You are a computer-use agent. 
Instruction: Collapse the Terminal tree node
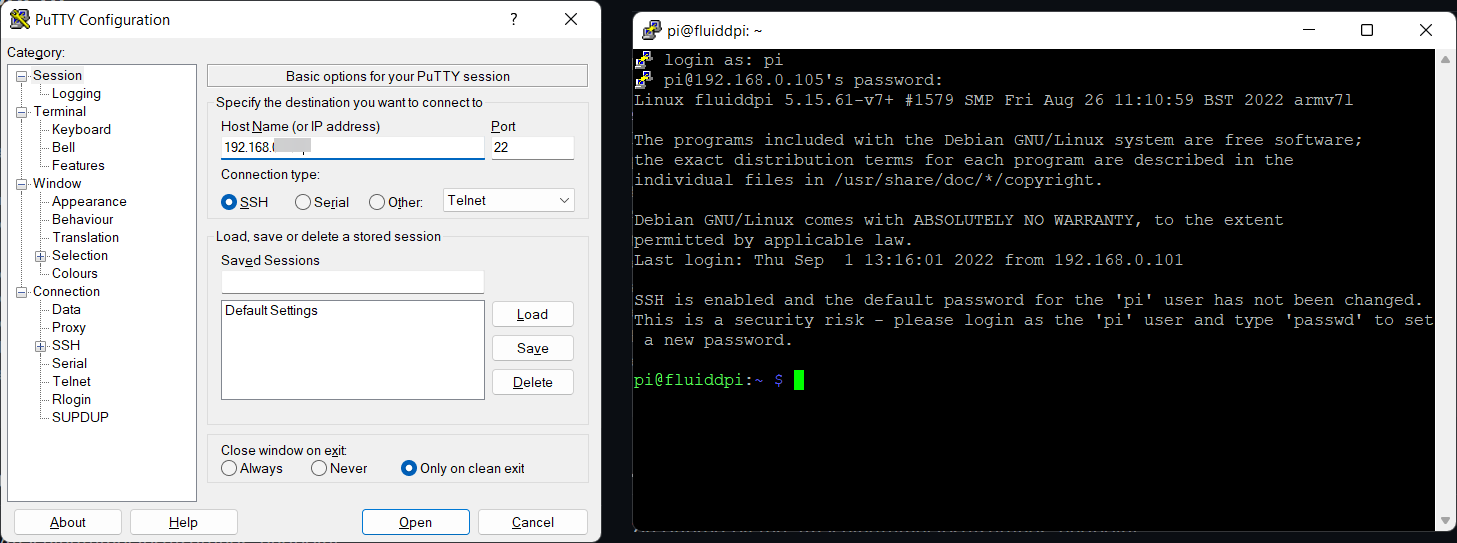click(22, 112)
